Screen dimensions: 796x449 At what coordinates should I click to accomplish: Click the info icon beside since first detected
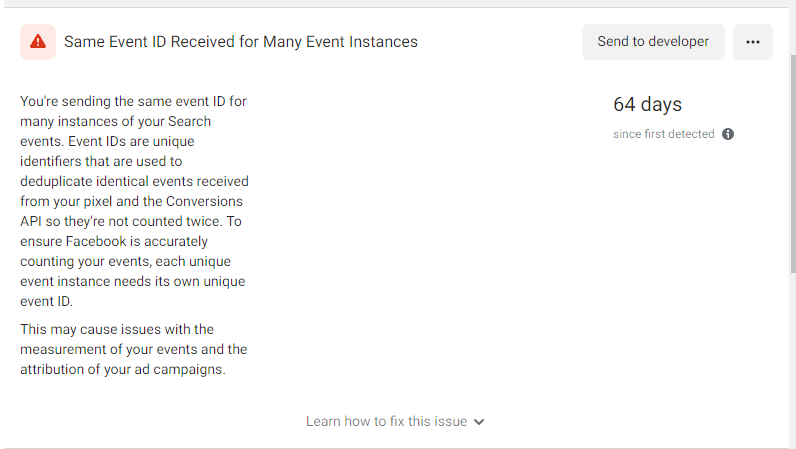[x=728, y=134]
